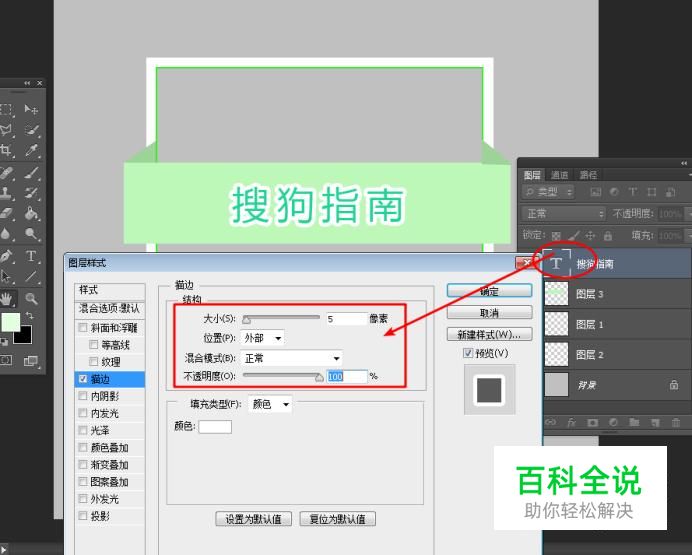692x555 pixels.
Task: Enable the 斜面和浮雕 checkbox
Action: (x=83, y=327)
